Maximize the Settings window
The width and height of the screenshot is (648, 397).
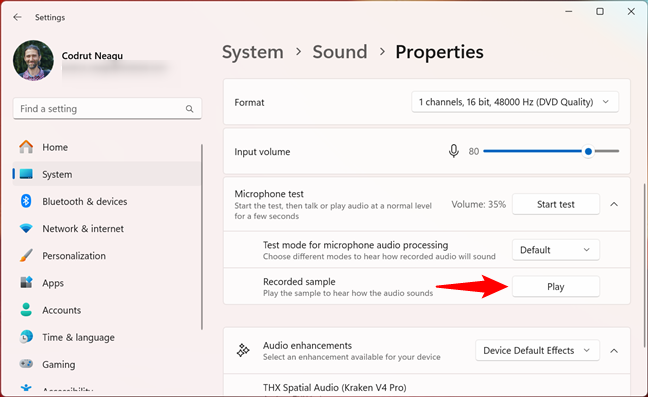600,12
